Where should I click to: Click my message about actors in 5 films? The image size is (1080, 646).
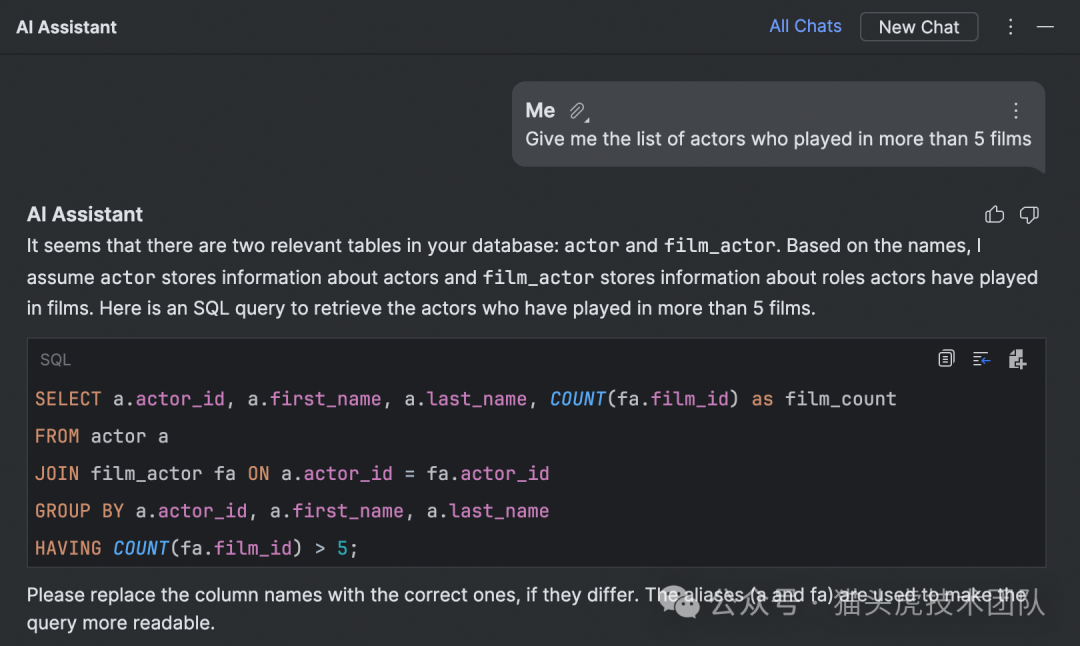(x=778, y=140)
